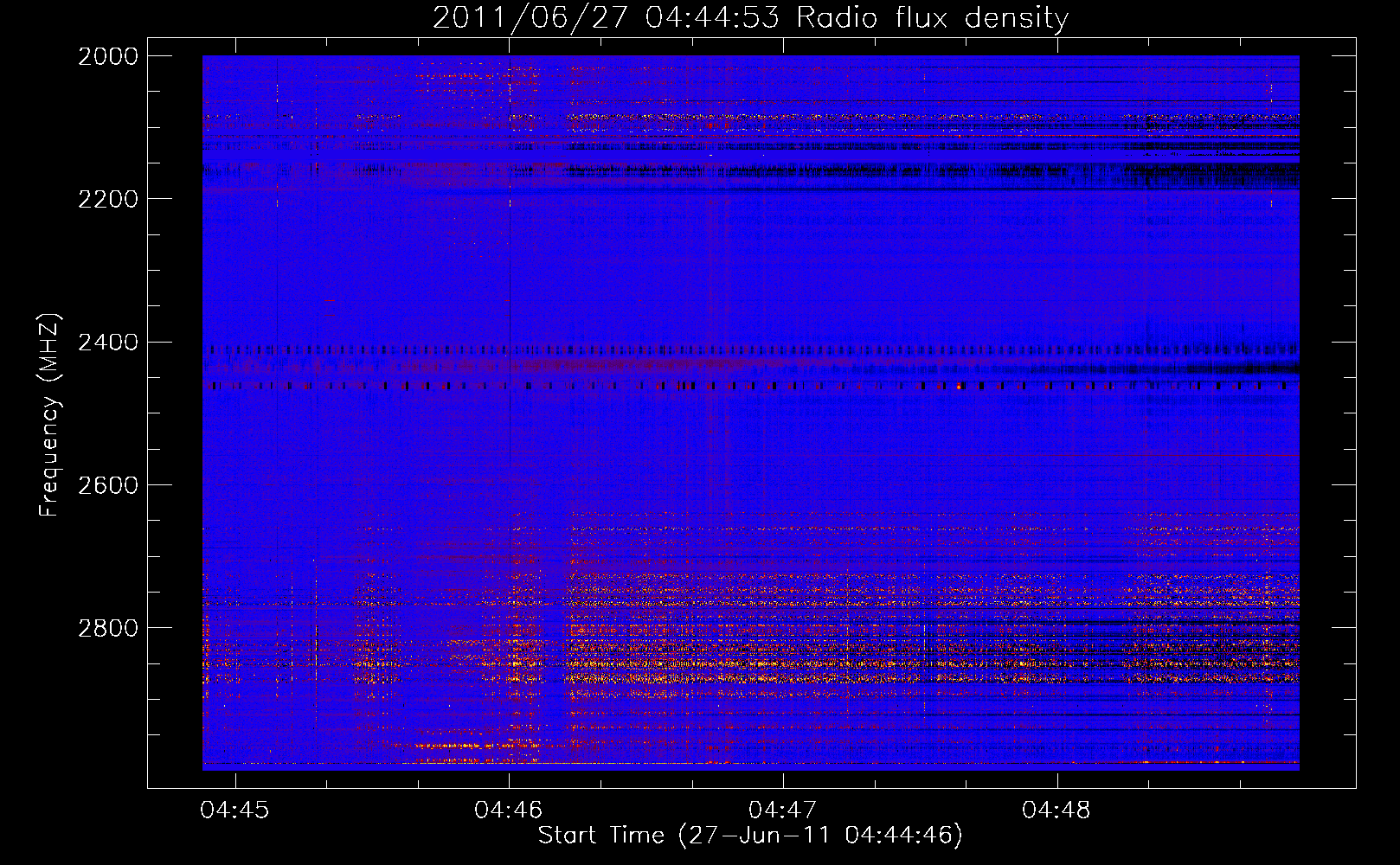Screen dimensions: 1400x865
Task: Click the 04:46 time tick label
Action: coord(509,811)
